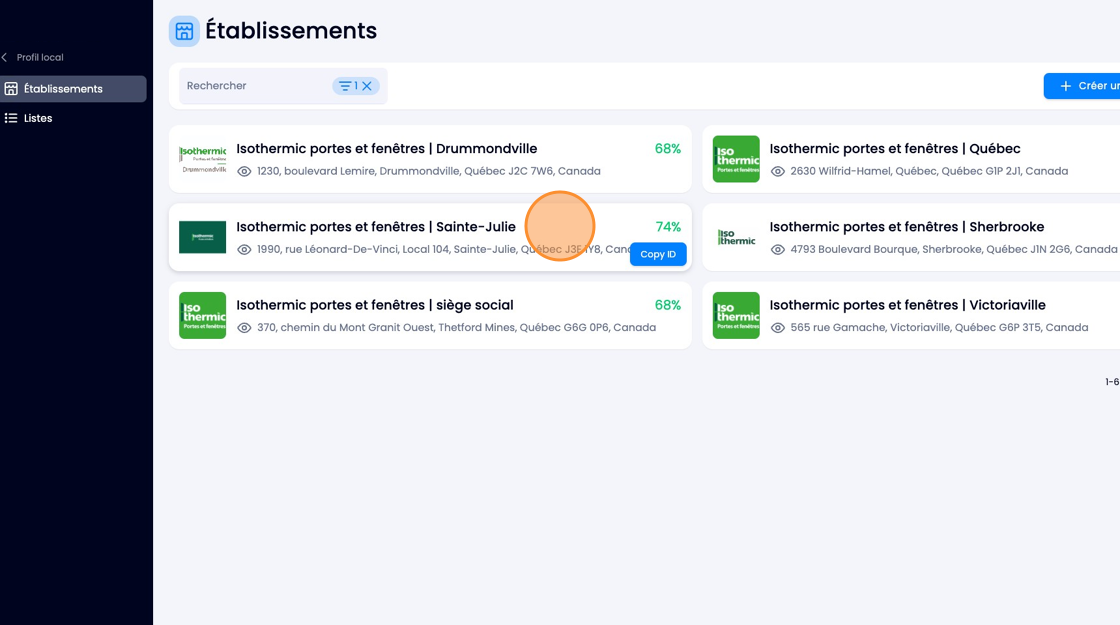Click the Établissements sidebar store icon

[11, 89]
